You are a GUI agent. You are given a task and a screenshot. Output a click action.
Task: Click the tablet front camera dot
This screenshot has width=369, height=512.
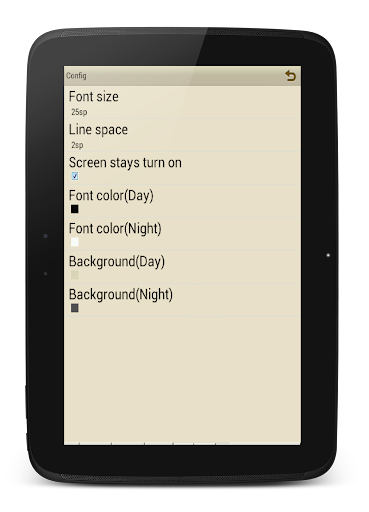(45, 236)
